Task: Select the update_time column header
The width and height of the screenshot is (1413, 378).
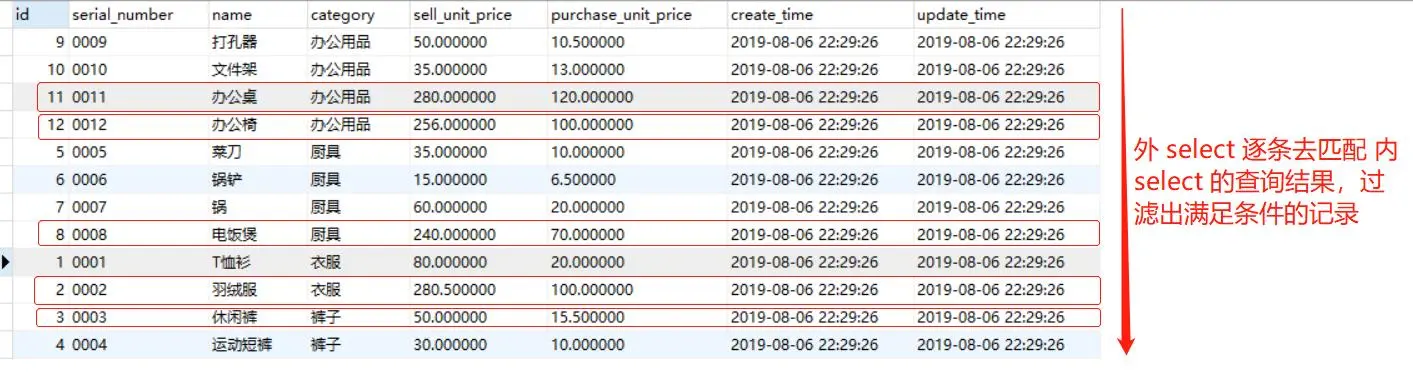Action: tap(961, 16)
